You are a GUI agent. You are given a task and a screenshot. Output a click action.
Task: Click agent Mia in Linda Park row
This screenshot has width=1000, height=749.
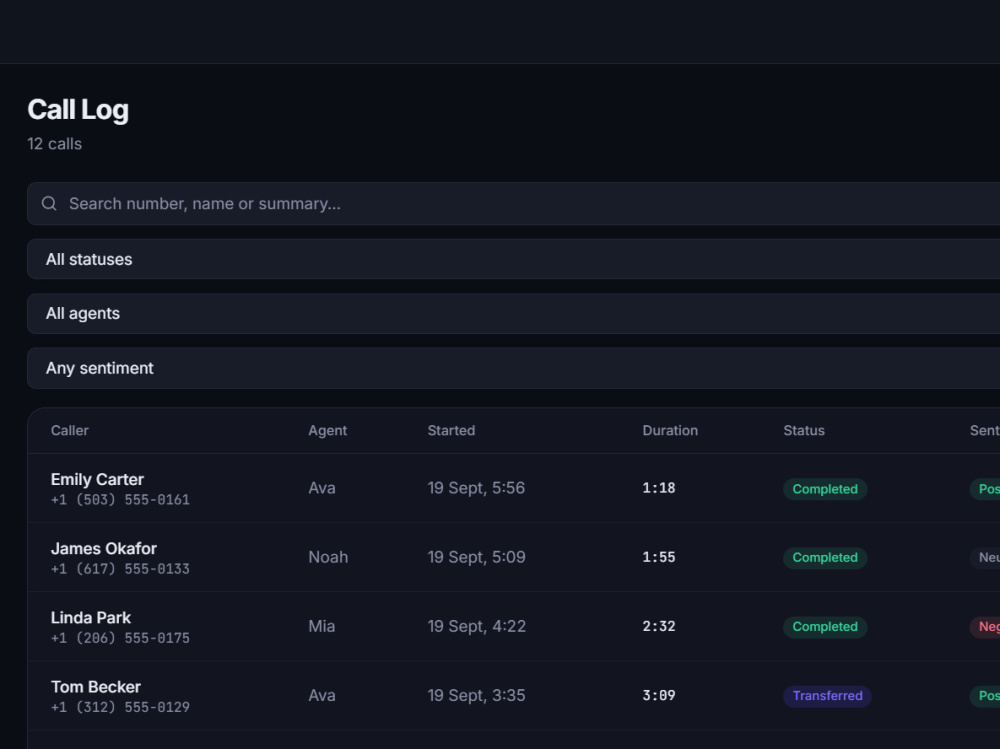(x=321, y=627)
